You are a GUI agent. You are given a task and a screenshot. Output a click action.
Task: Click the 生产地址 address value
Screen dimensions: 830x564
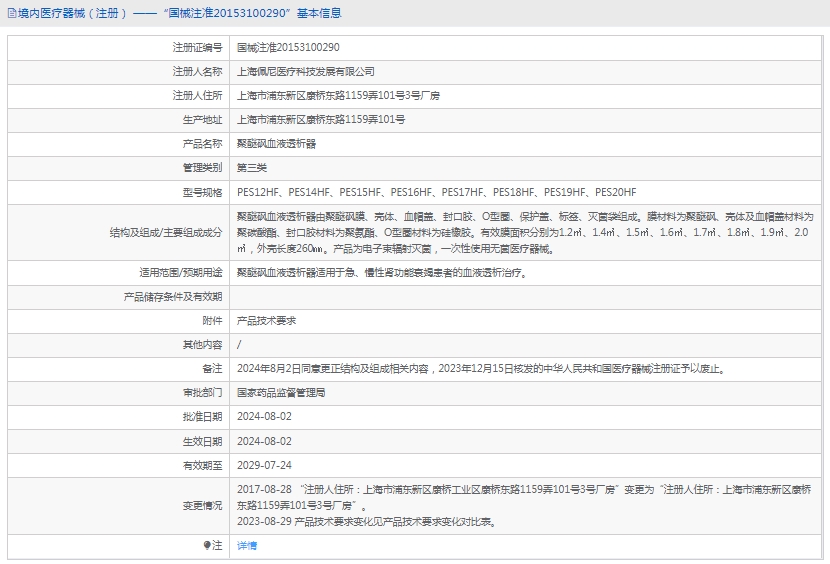[321, 119]
